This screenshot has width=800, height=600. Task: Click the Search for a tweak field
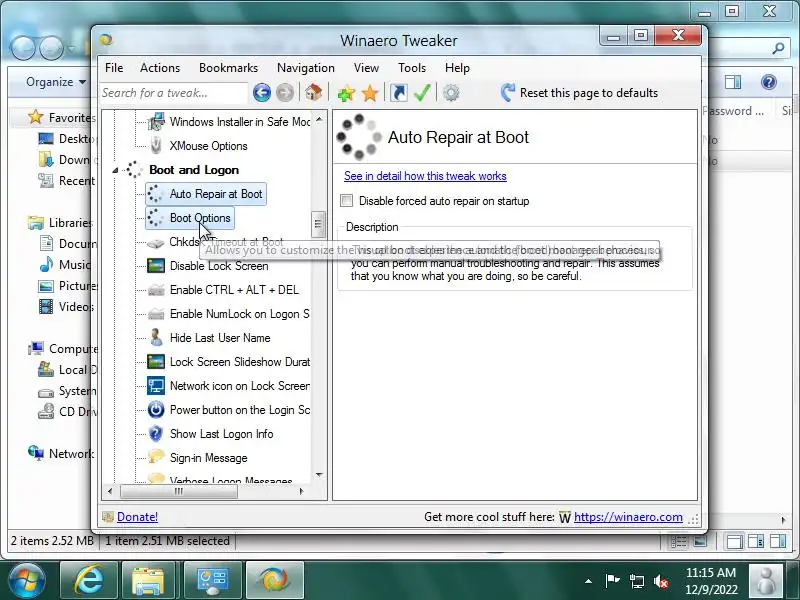[x=173, y=93]
